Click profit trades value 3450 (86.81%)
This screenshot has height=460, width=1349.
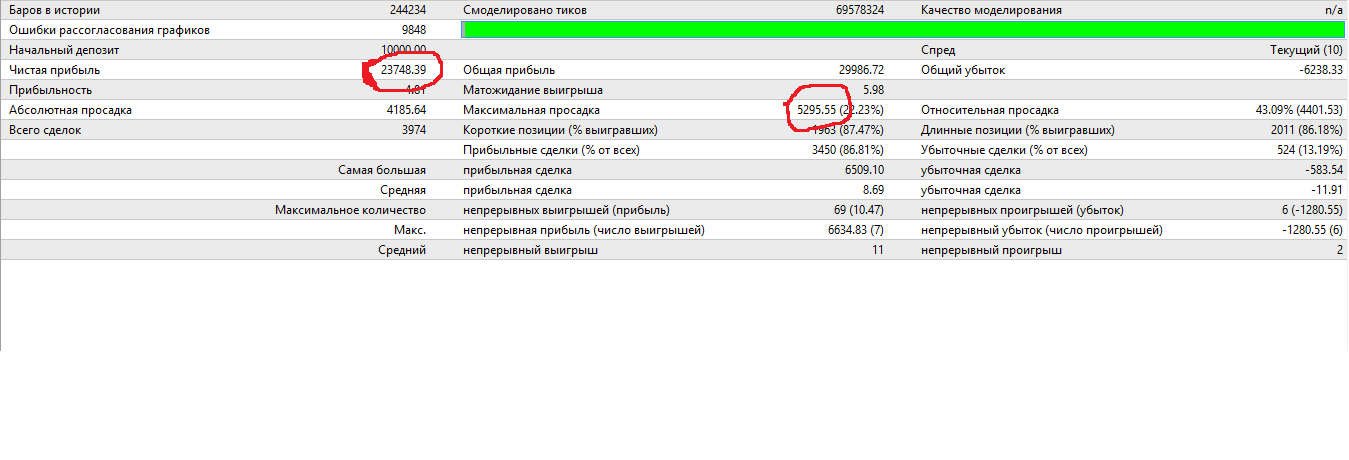point(846,150)
